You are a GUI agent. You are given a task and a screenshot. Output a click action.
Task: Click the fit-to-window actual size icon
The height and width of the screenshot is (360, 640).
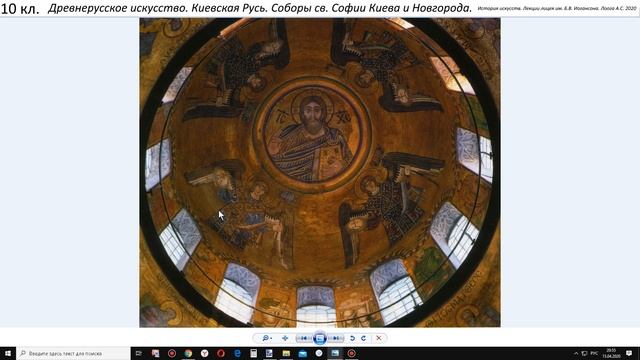pos(285,338)
